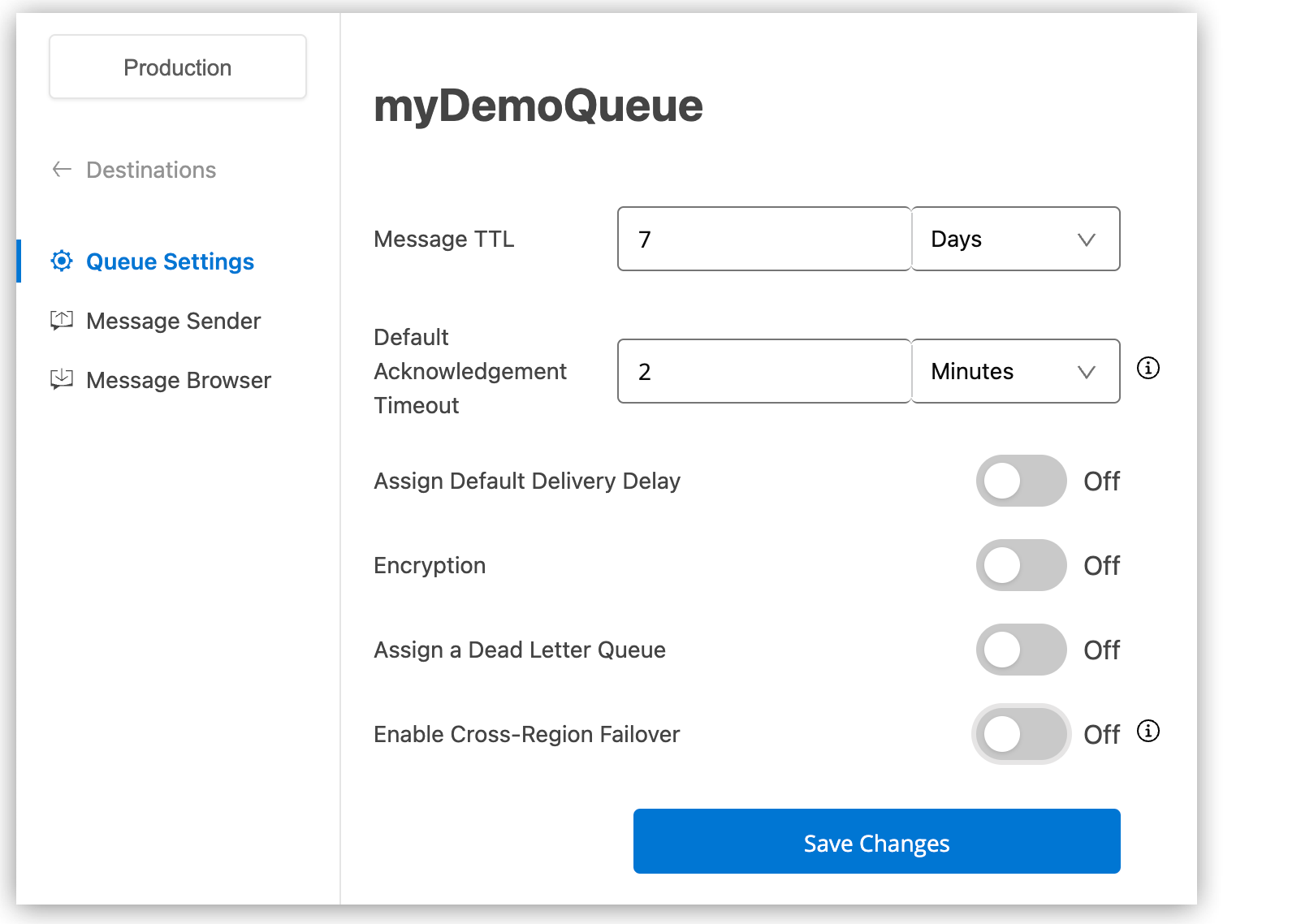Focus the Acknowledgement Timeout value field

pos(764,371)
